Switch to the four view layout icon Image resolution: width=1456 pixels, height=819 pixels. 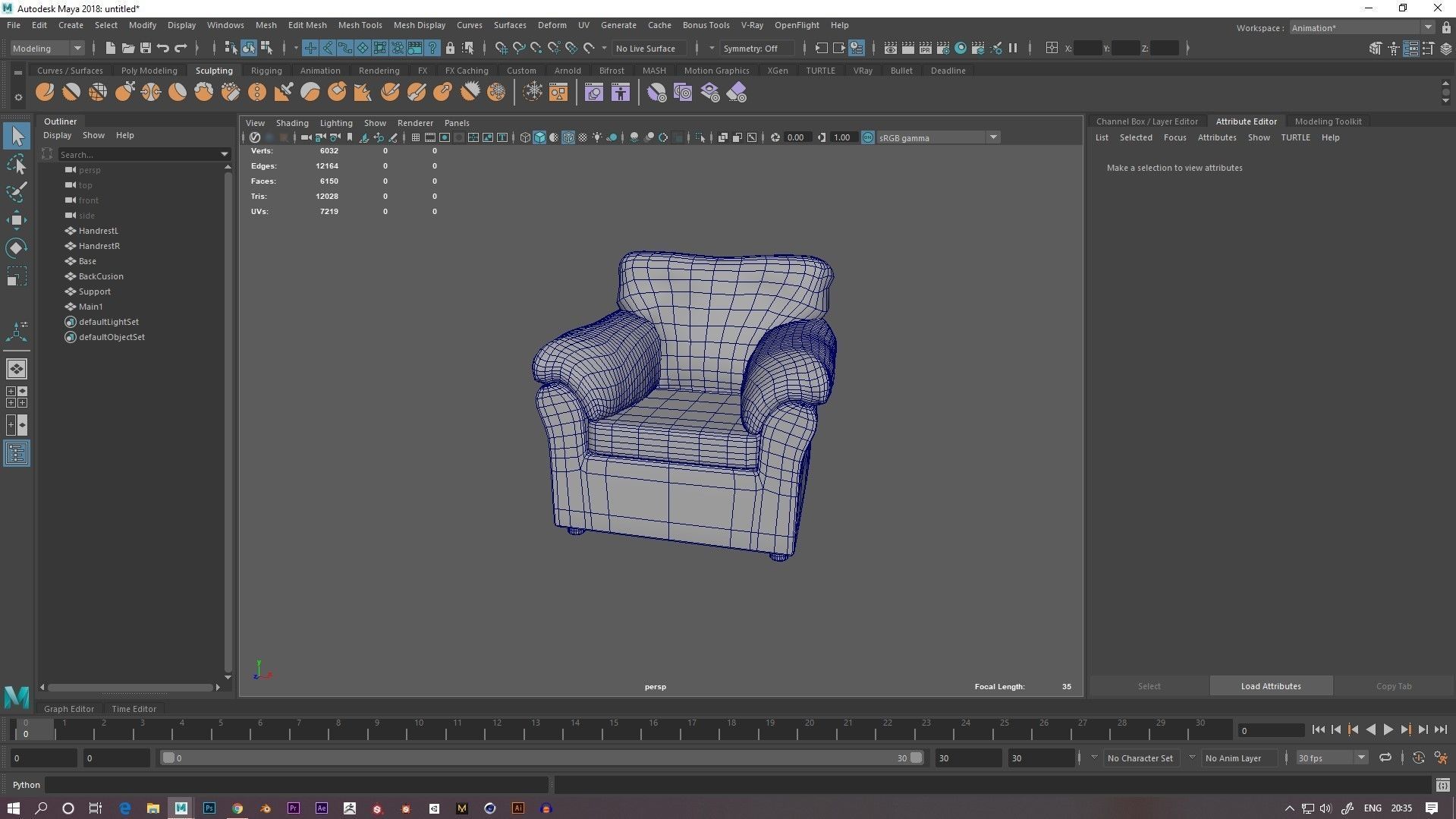click(17, 397)
